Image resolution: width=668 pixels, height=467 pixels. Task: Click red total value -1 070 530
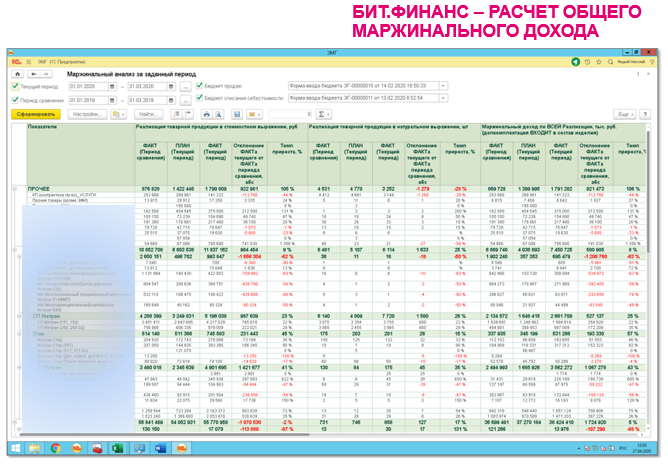[x=248, y=423]
